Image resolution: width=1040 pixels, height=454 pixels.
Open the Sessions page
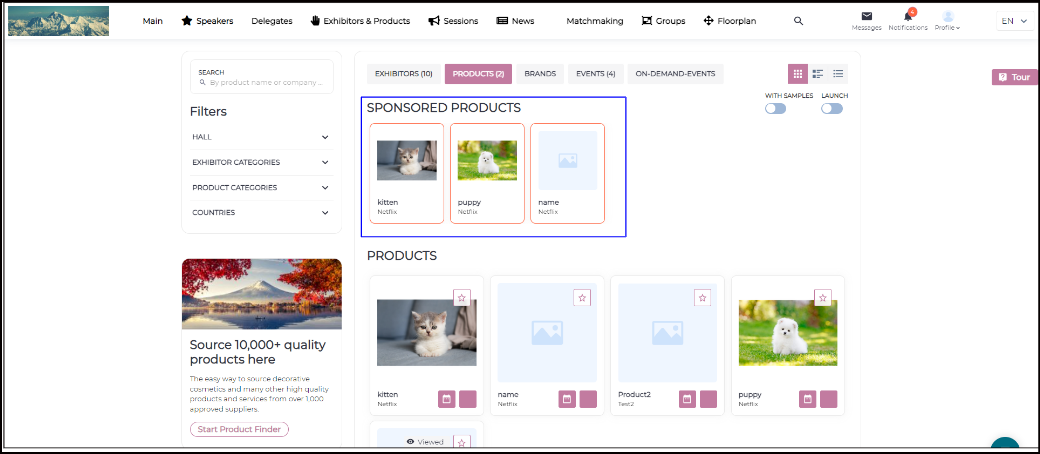453,21
